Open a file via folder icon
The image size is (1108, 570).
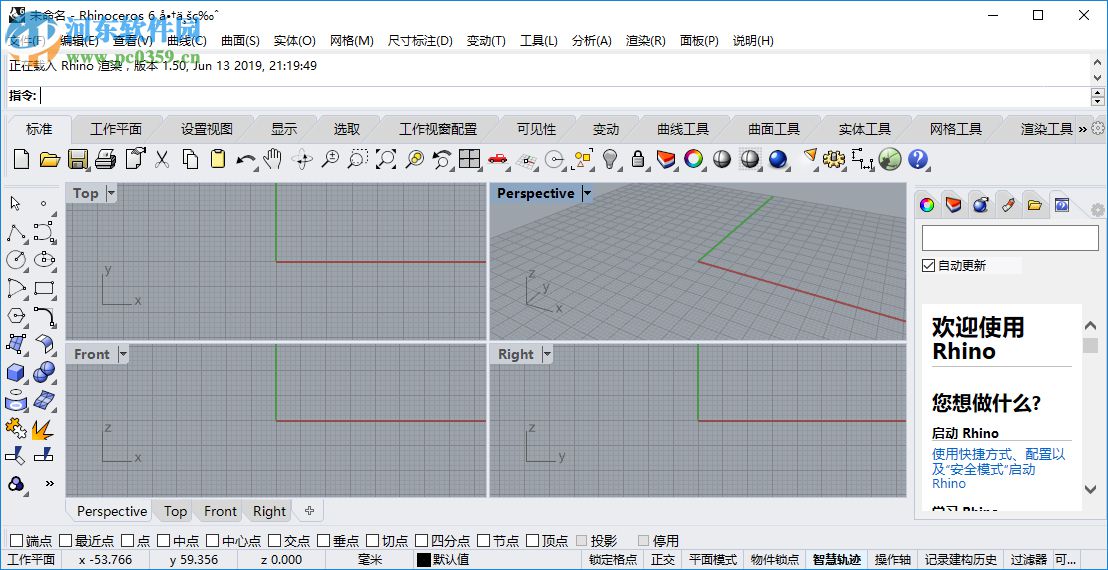click(49, 159)
